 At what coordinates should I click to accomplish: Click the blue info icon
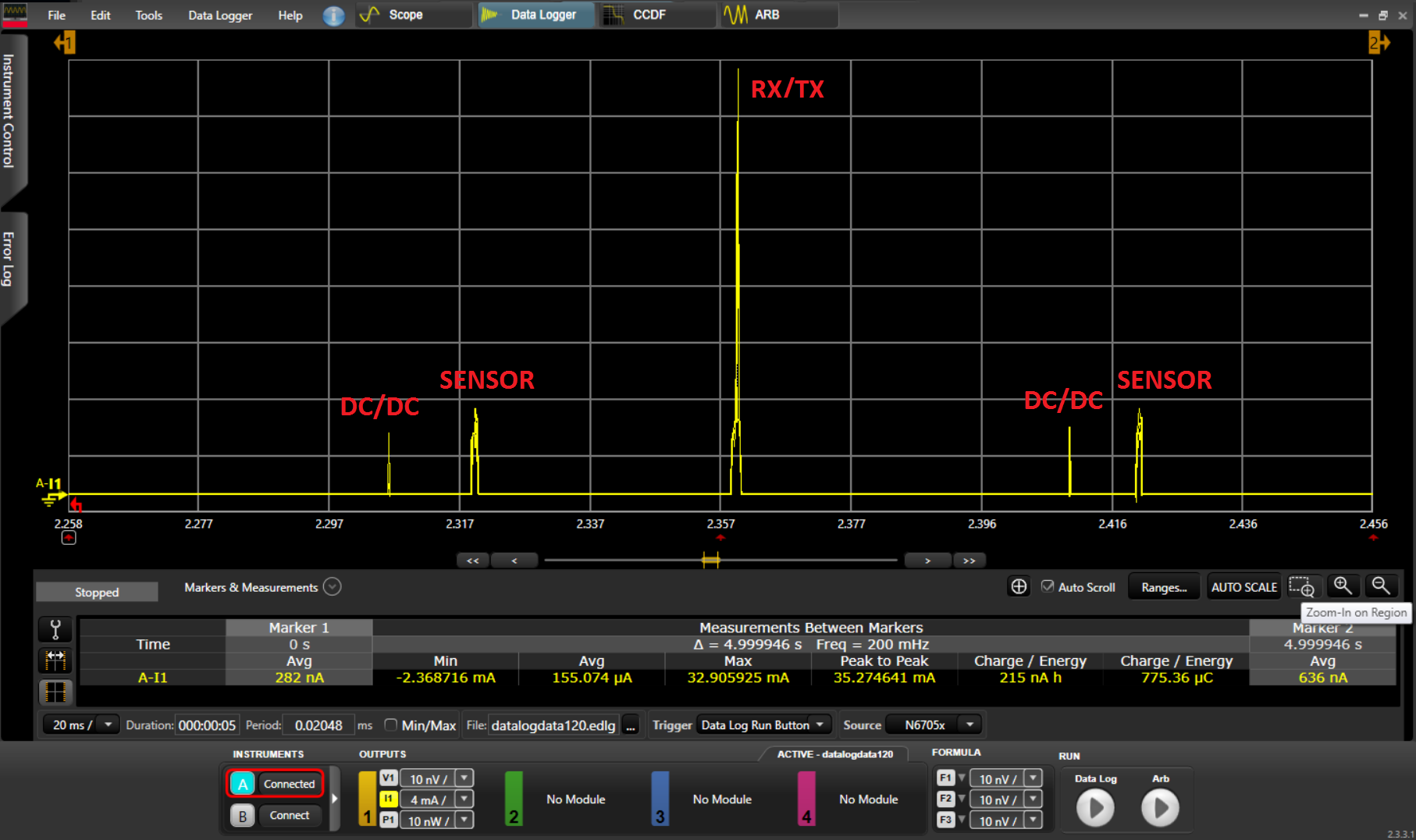click(333, 16)
